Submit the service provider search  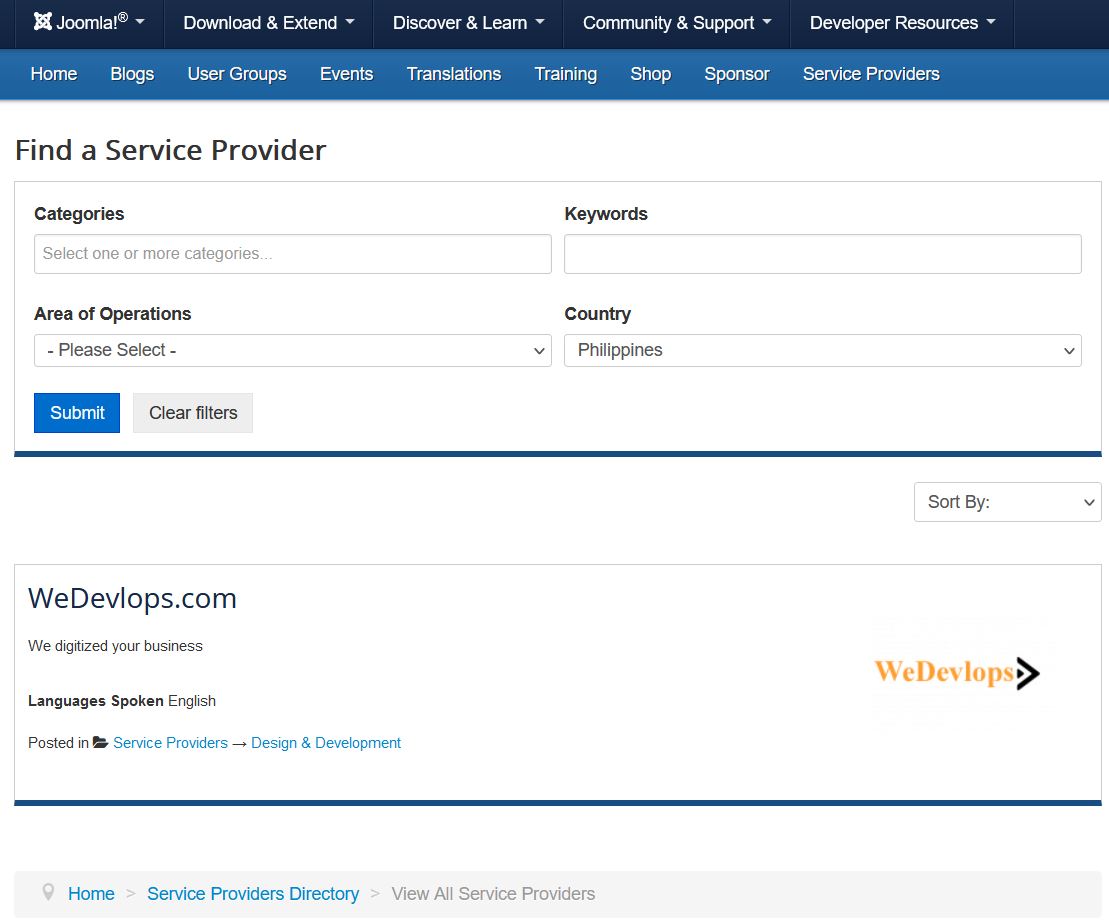[77, 412]
